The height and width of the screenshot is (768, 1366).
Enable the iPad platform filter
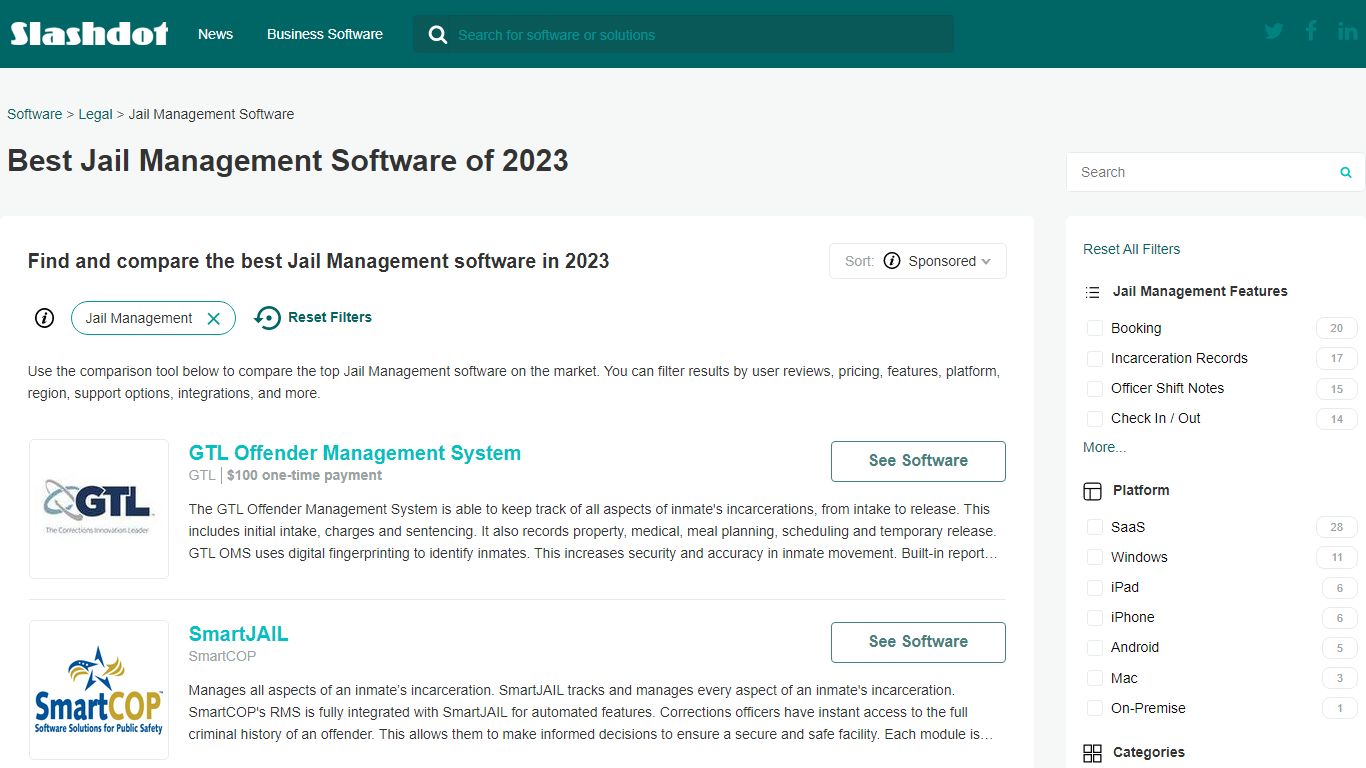pyautogui.click(x=1095, y=587)
